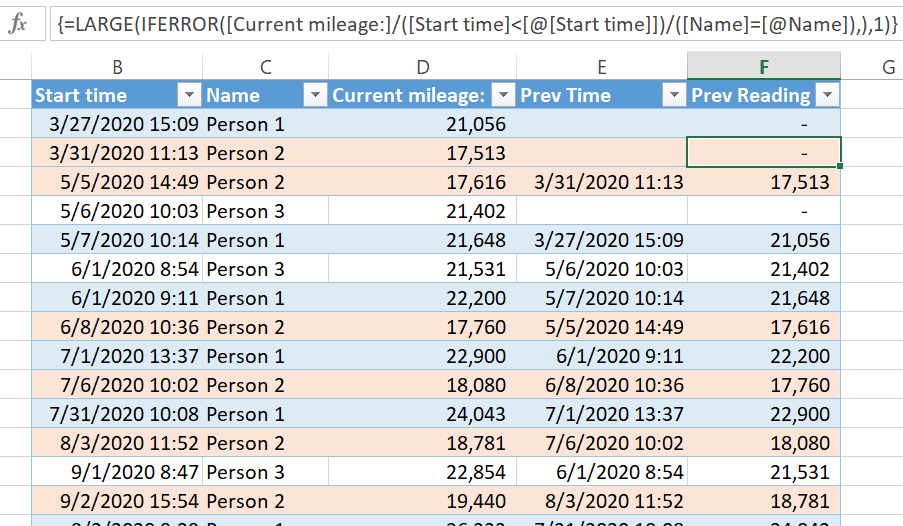Select column C header
Viewport: 903px width, 526px height.
(x=265, y=66)
